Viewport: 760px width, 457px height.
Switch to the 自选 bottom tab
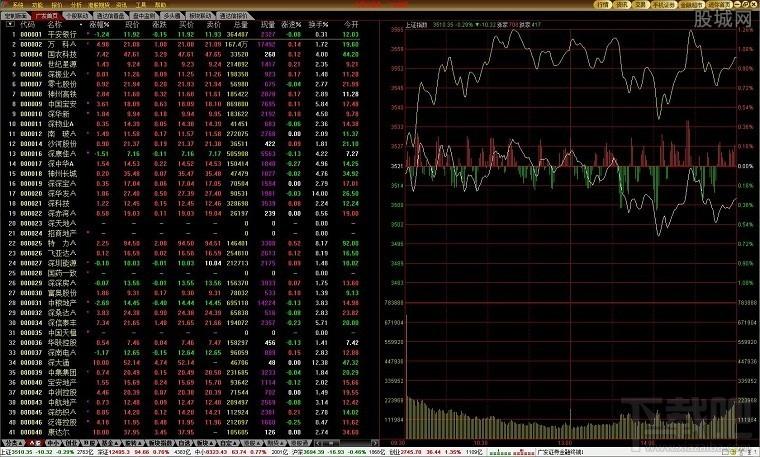(x=184, y=443)
